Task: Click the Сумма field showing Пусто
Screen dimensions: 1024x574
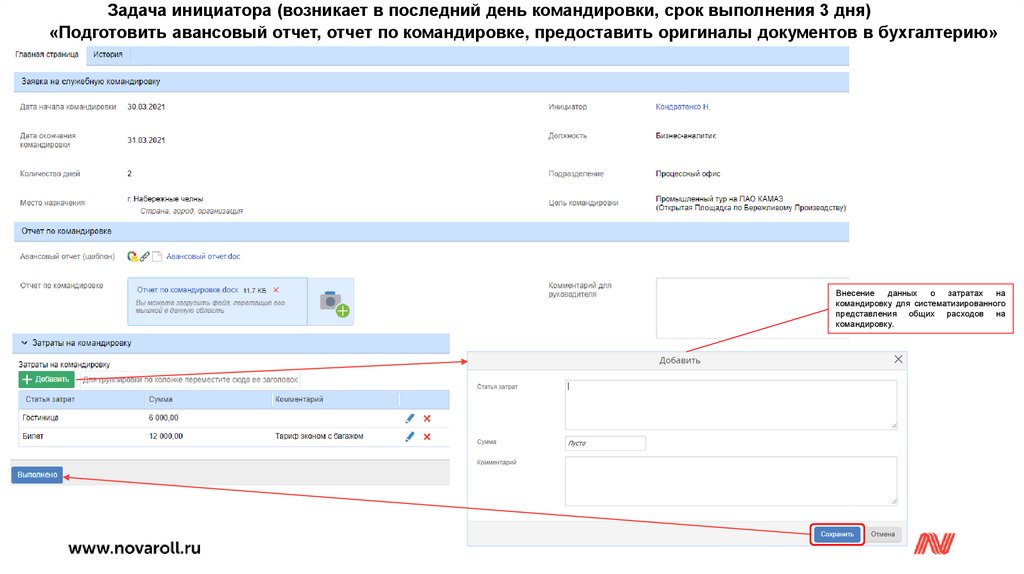Action: coord(605,443)
